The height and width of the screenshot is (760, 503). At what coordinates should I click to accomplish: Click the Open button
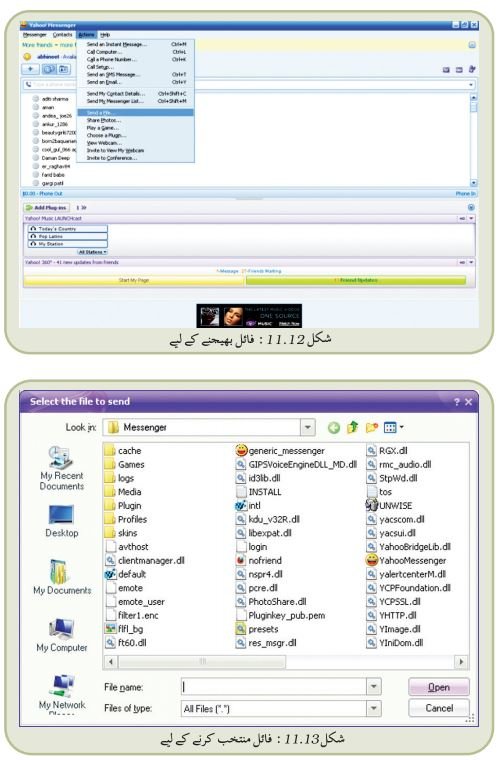coord(439,687)
